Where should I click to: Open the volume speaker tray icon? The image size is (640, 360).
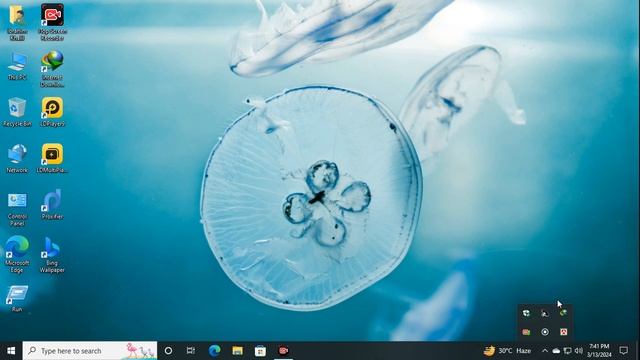pos(578,351)
